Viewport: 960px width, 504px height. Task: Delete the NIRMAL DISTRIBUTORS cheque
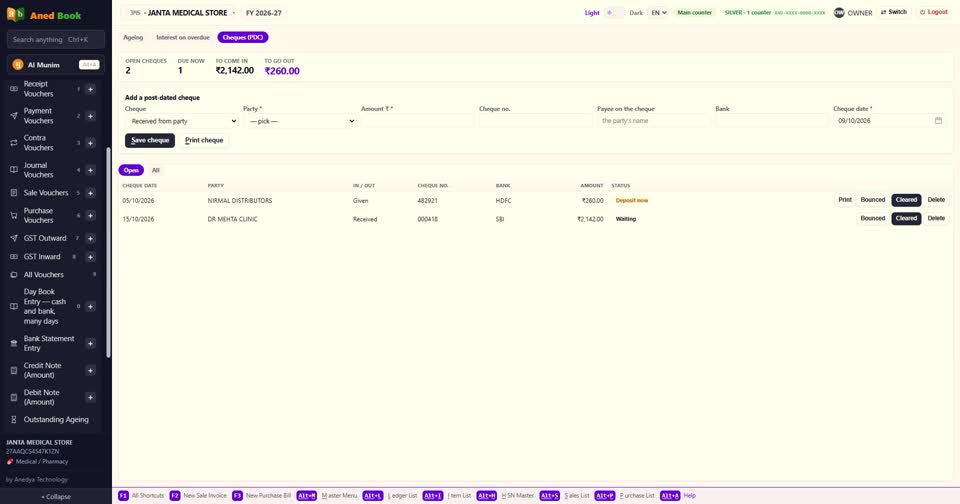[x=936, y=200]
